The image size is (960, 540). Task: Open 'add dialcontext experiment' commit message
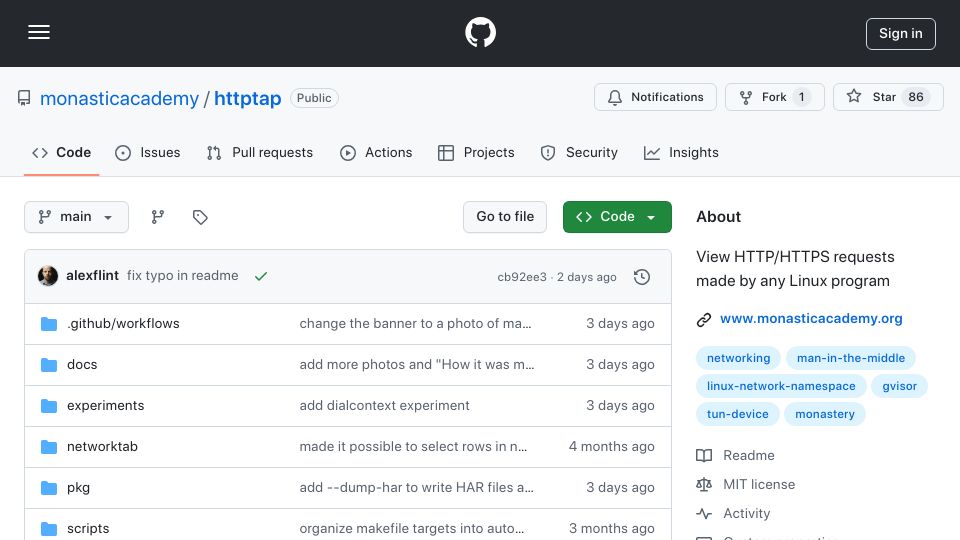(x=384, y=405)
